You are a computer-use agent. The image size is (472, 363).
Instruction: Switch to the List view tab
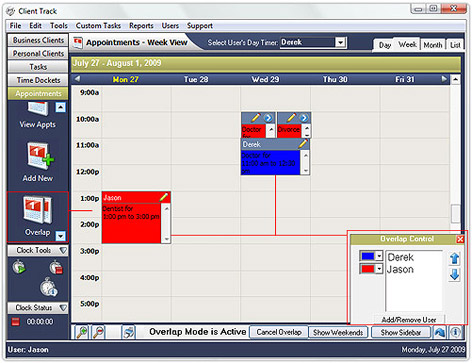pos(455,45)
